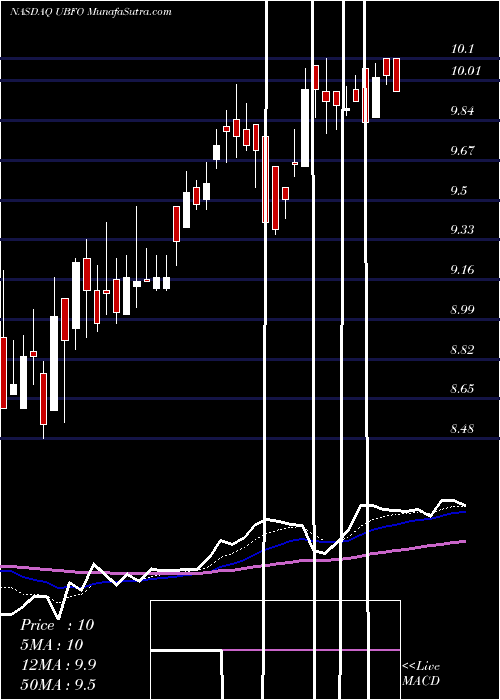
Task: Click the 8.99 price axis label
Action: click(462, 309)
